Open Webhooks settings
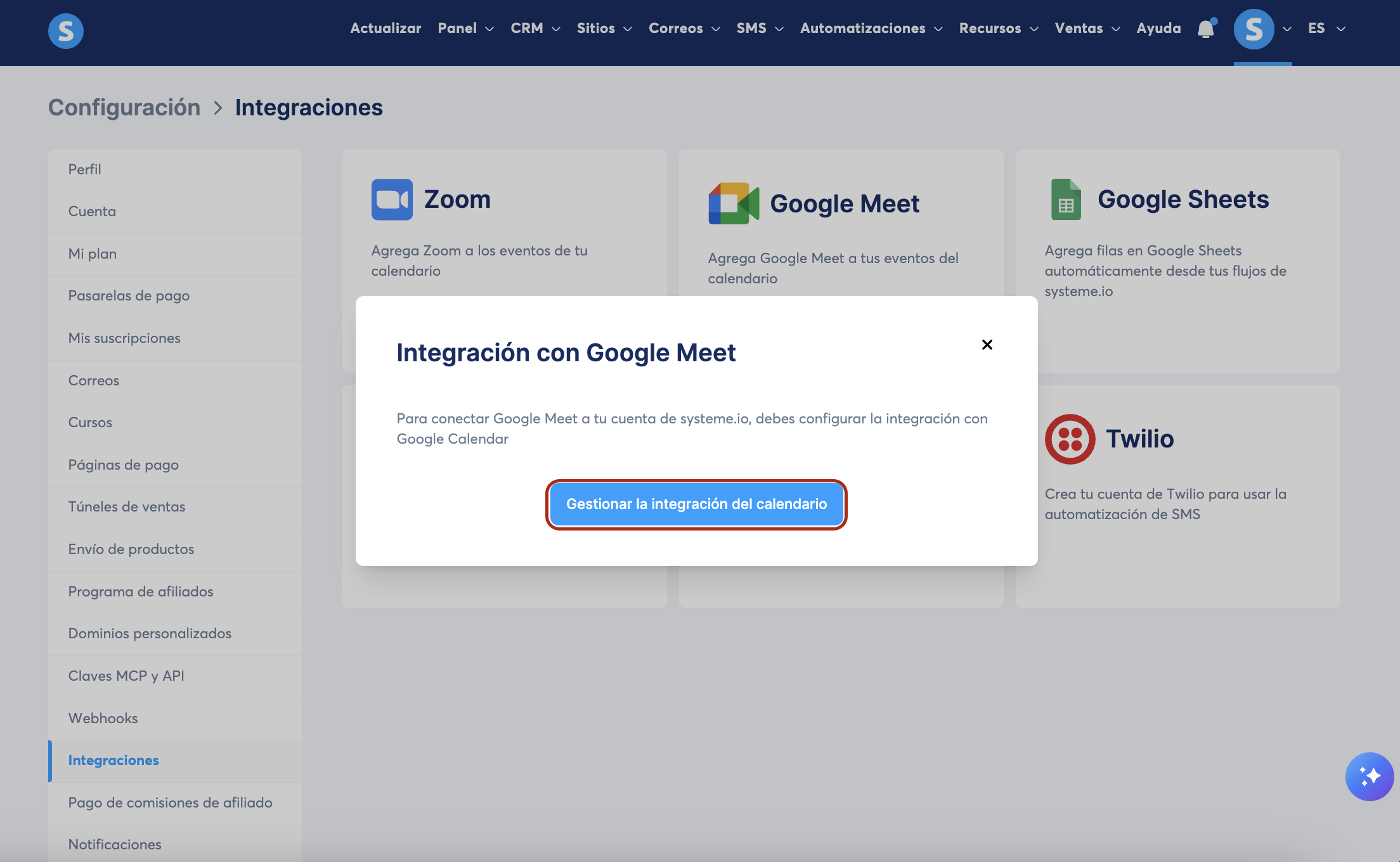Screen dimensions: 1400x862 [175, 719]
